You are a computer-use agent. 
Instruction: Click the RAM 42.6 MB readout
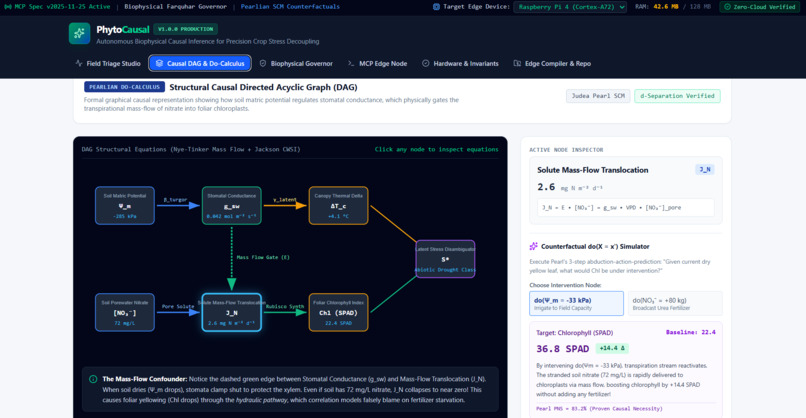(x=673, y=7)
